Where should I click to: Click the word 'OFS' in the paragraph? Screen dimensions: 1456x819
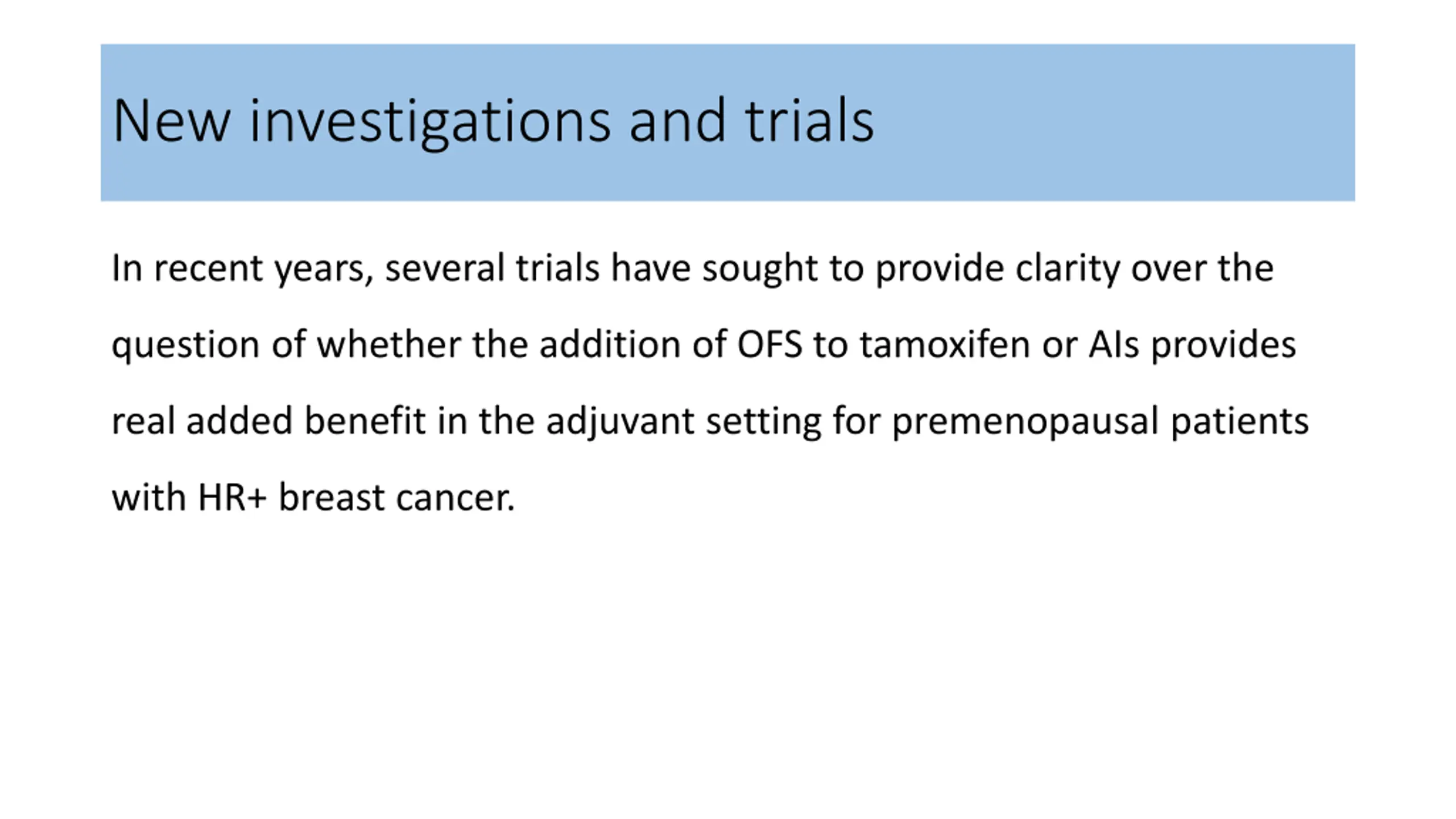[770, 345]
